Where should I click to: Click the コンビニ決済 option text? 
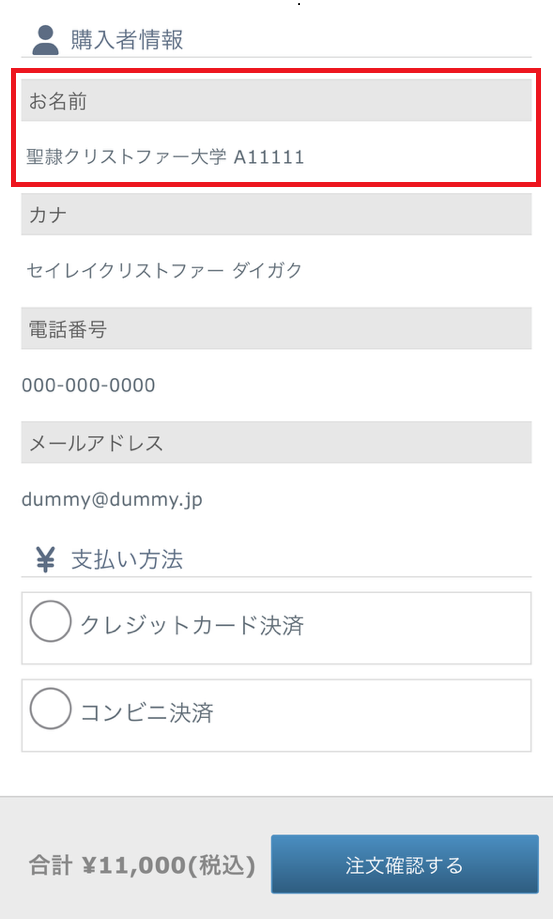[147, 713]
